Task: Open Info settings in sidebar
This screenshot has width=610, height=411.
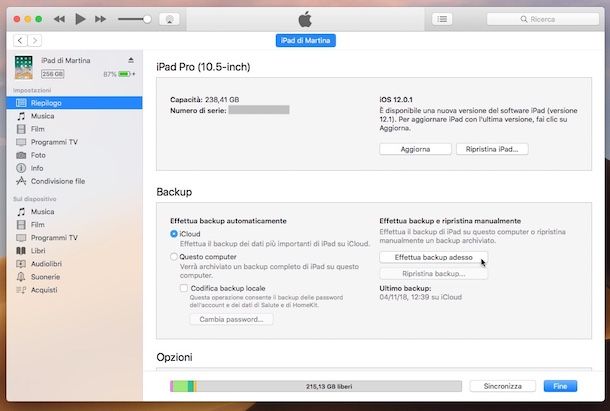Action: click(75, 168)
